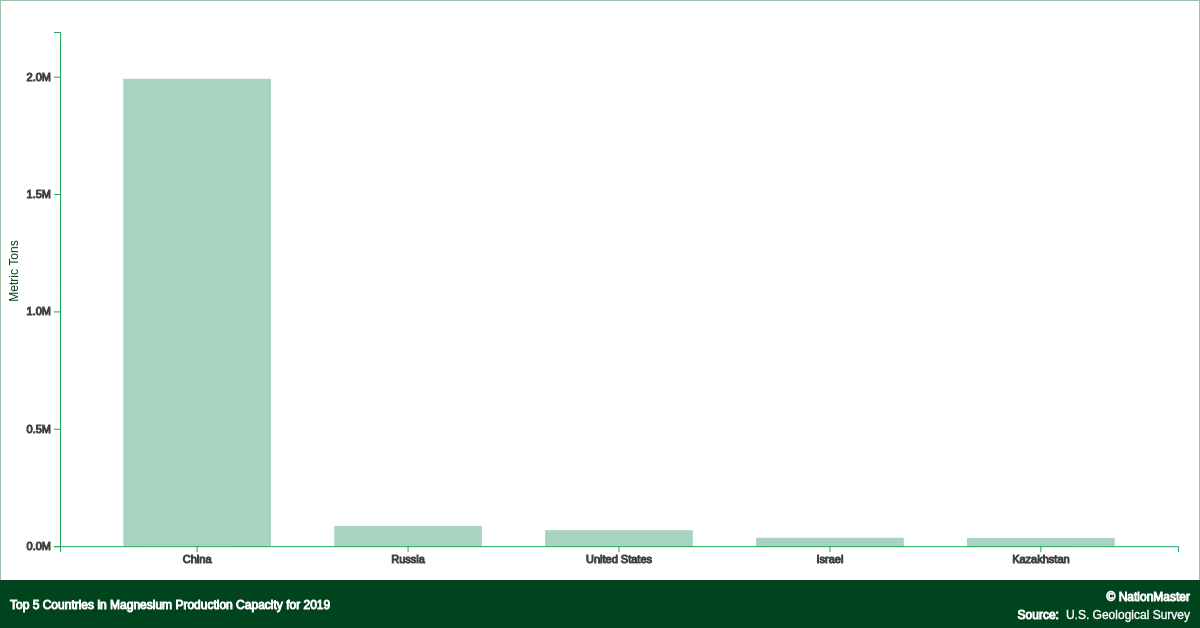Click the Russia axis label
Image resolution: width=1200 pixels, height=628 pixels.
click(408, 560)
